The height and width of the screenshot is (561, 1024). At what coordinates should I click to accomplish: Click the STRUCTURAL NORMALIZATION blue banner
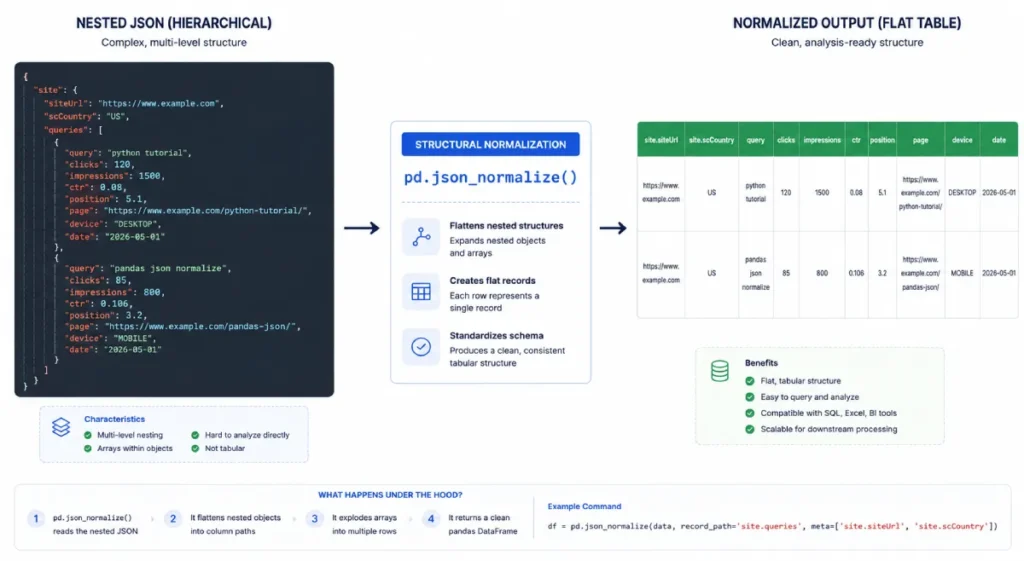pyautogui.click(x=490, y=144)
